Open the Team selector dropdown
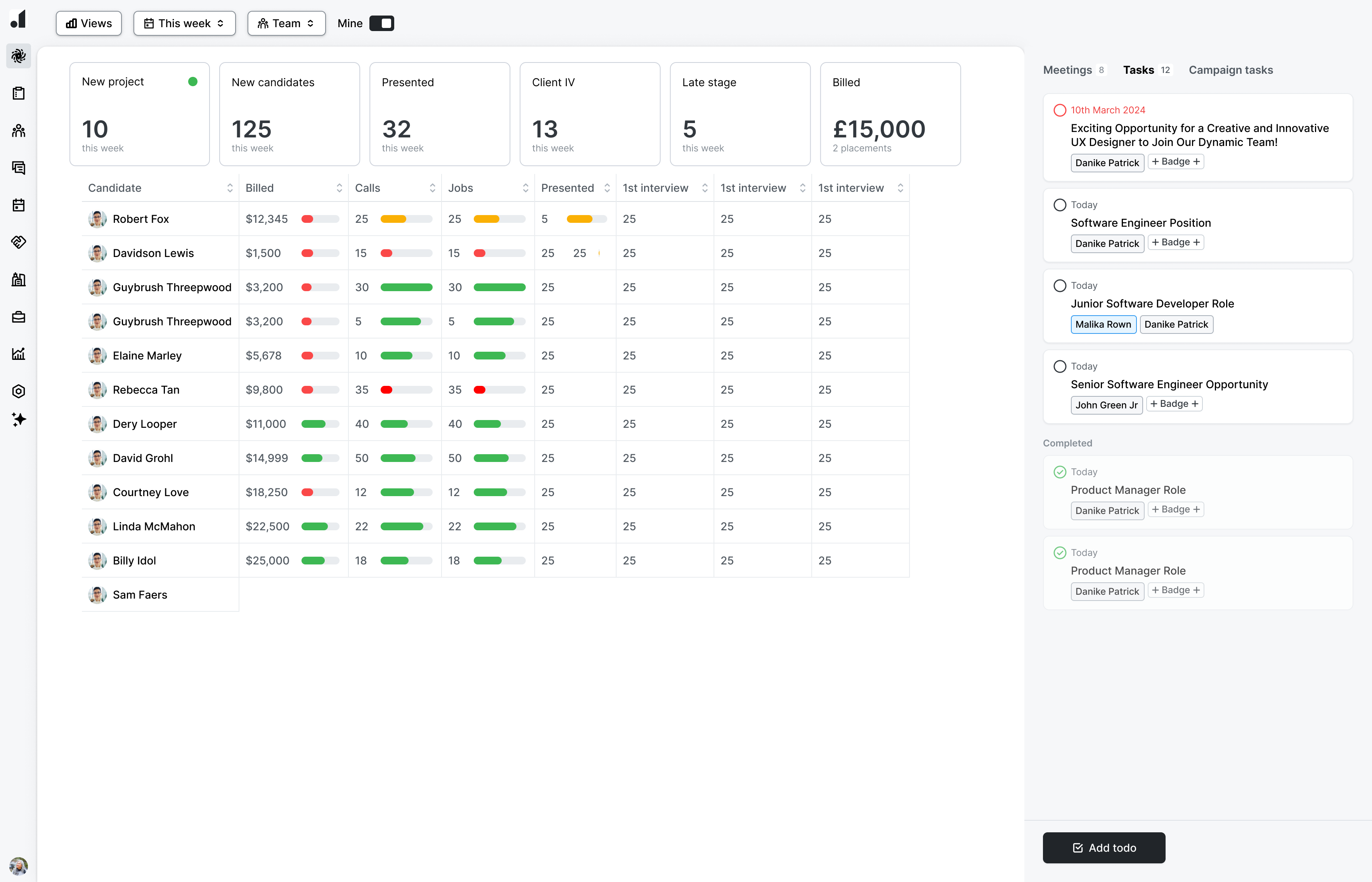Image resolution: width=1372 pixels, height=882 pixels. point(286,23)
